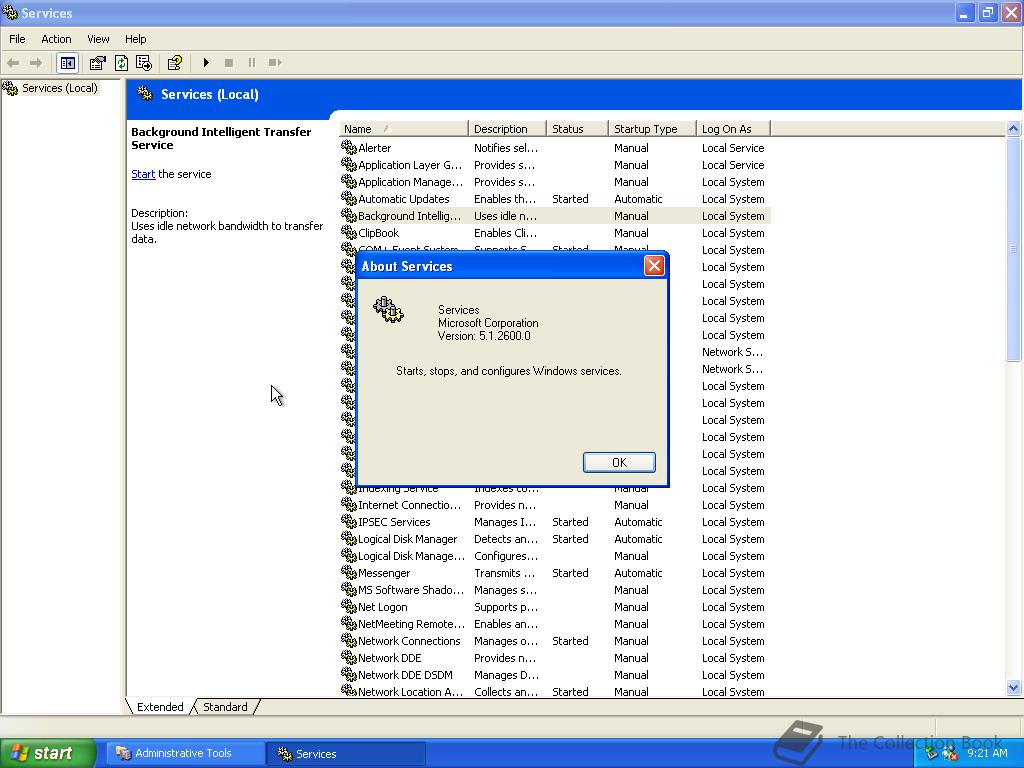
Task: Close the About Services dialog
Action: point(654,266)
